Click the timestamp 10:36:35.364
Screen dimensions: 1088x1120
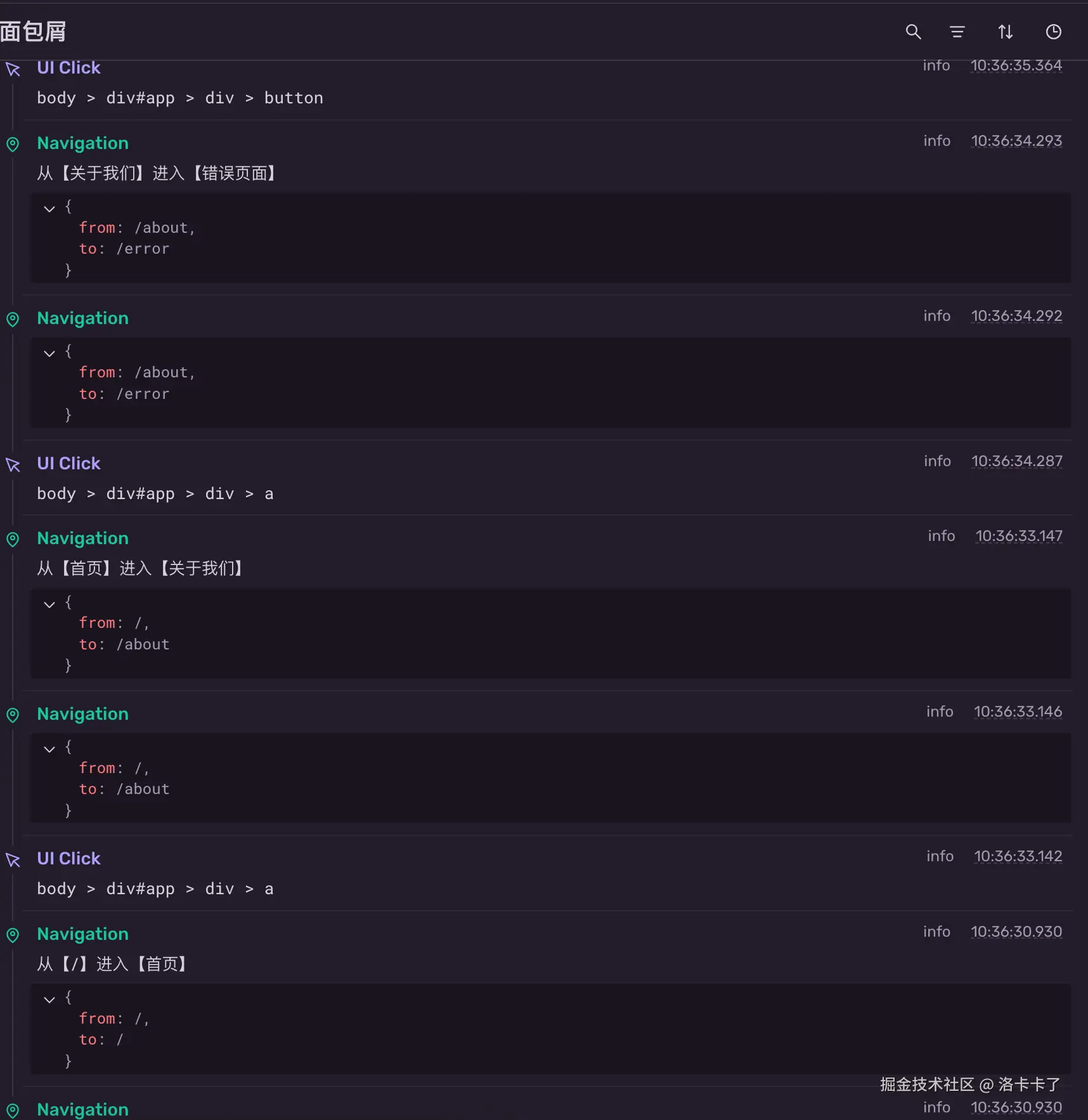click(1016, 65)
